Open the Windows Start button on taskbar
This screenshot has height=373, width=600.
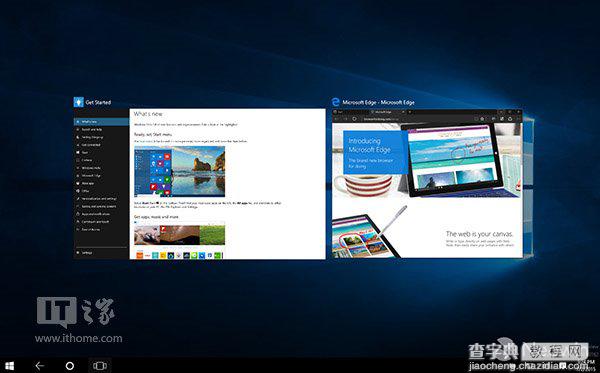(10, 365)
